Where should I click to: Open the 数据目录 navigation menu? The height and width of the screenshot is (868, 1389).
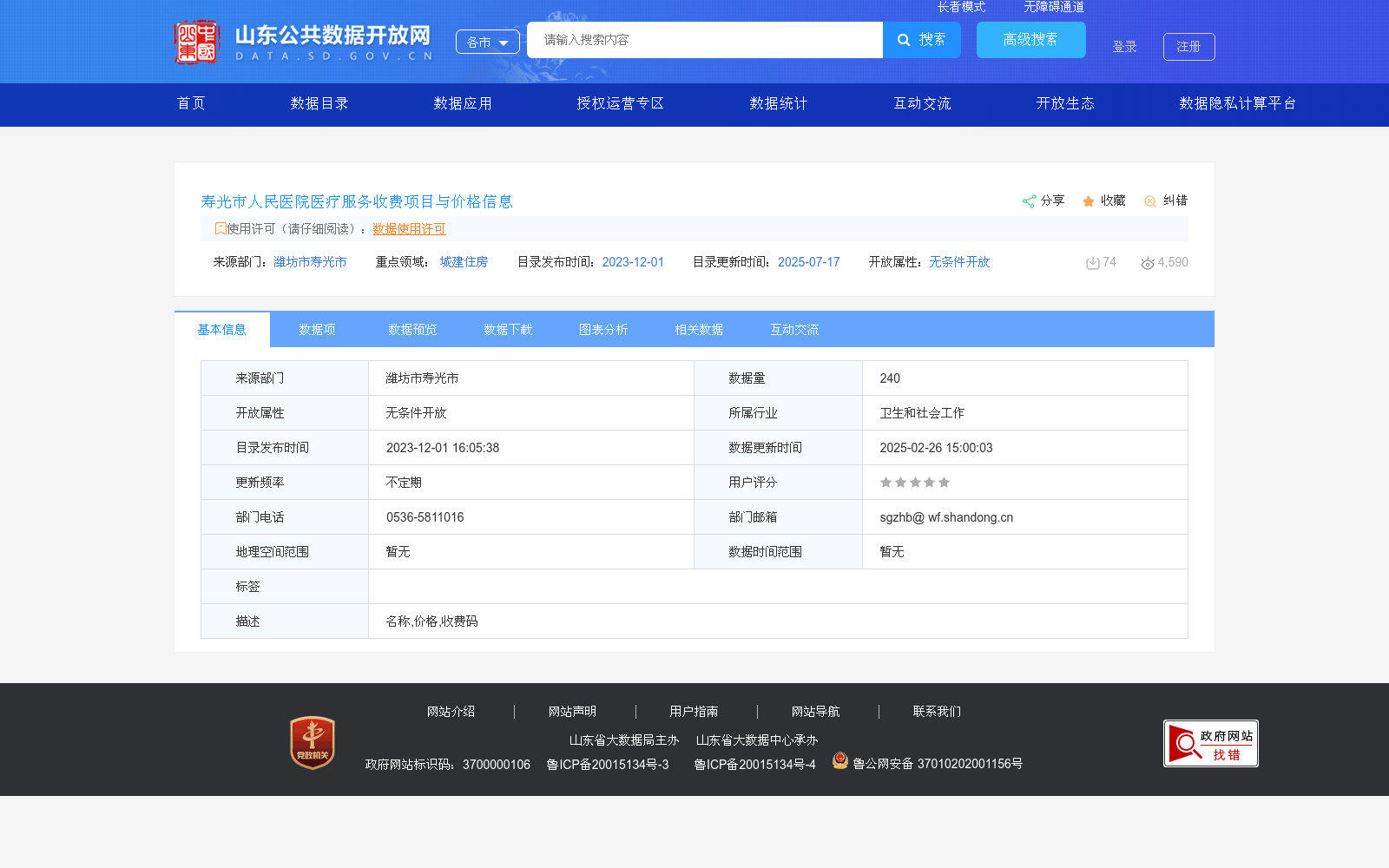pos(319,103)
